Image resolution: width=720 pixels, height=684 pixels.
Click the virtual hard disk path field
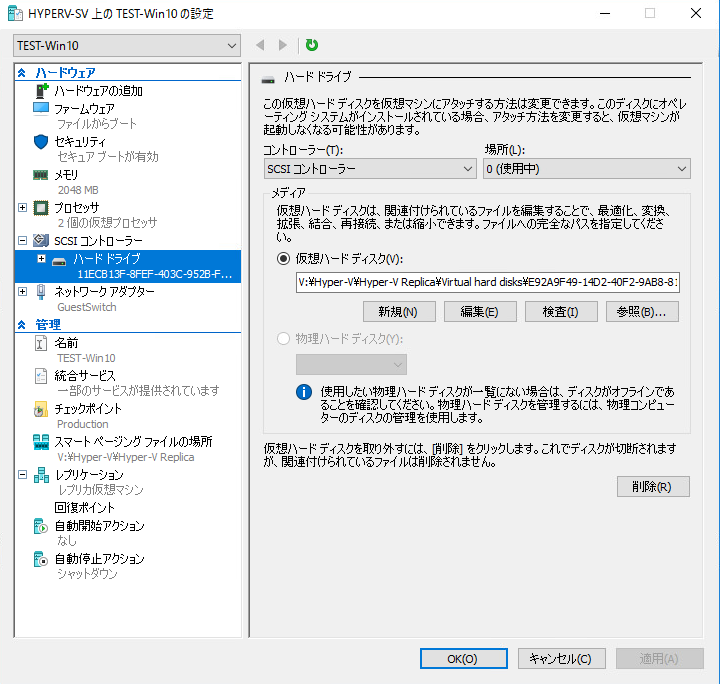coord(488,282)
